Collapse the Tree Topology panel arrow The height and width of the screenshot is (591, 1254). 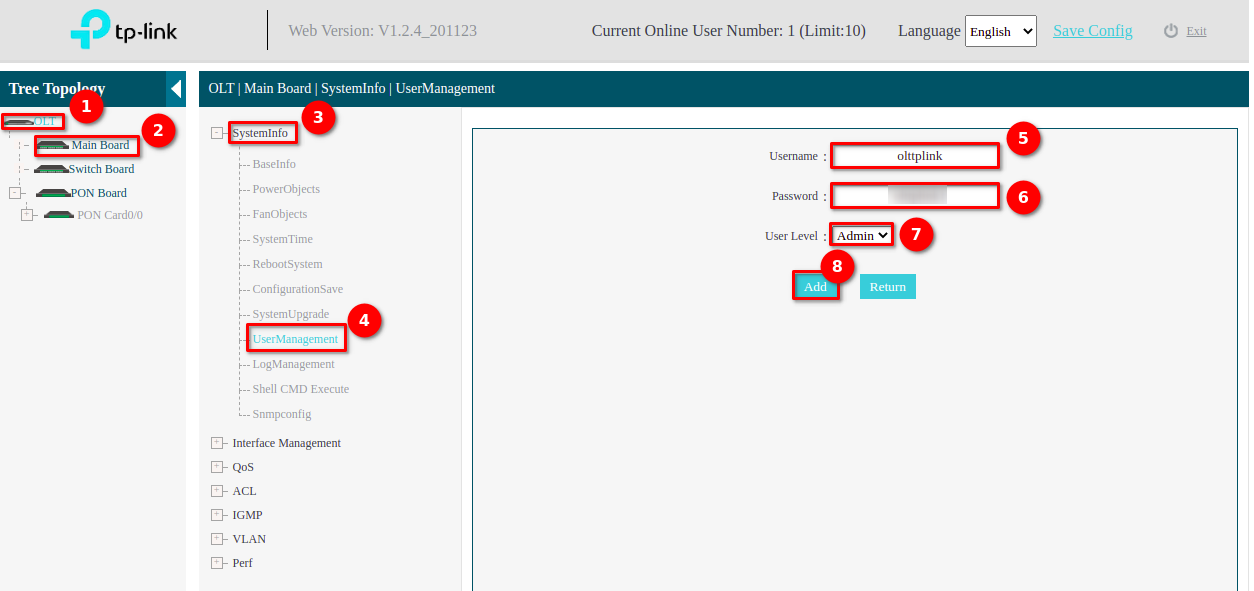pos(176,89)
